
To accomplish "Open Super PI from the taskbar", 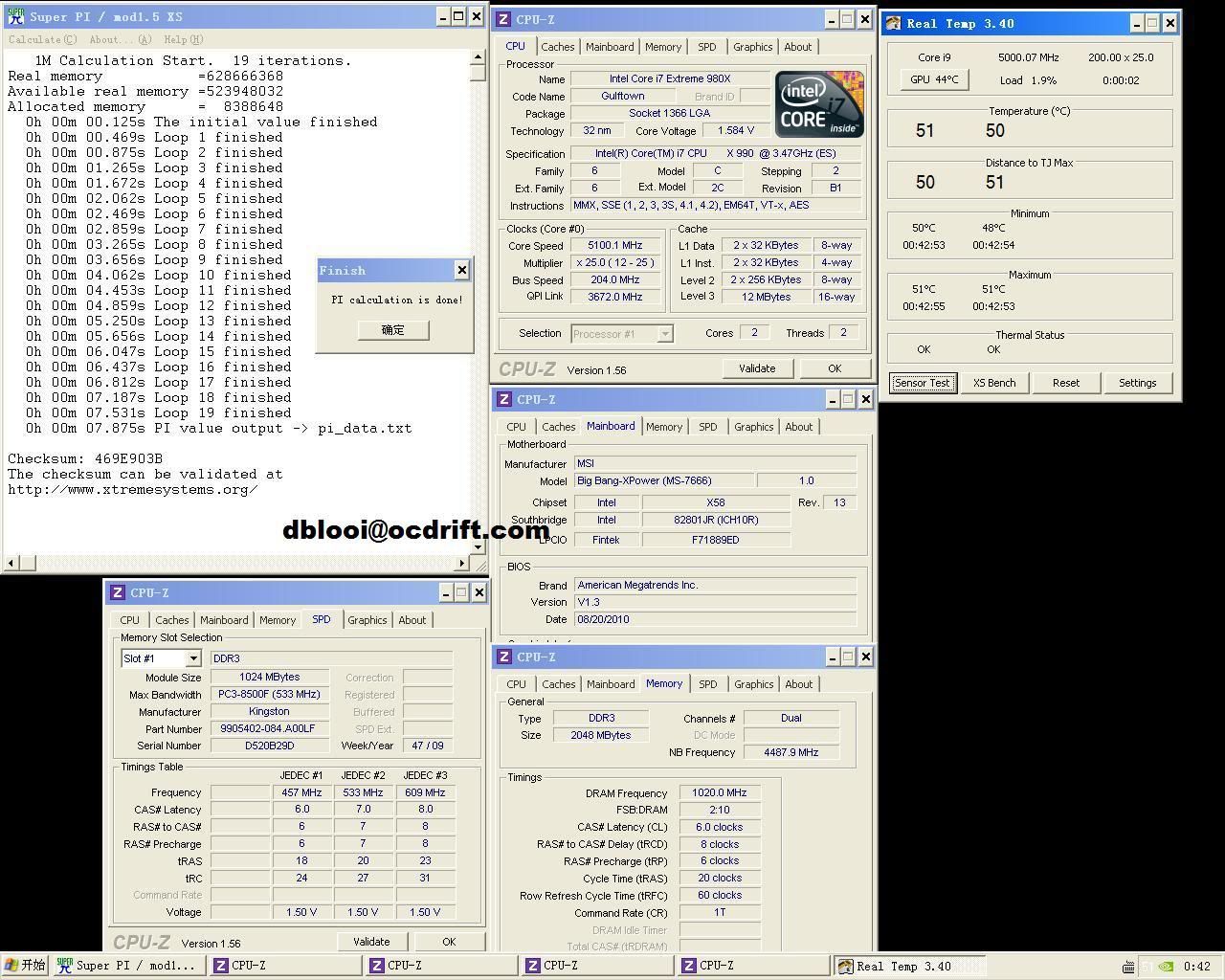I will coord(126,966).
